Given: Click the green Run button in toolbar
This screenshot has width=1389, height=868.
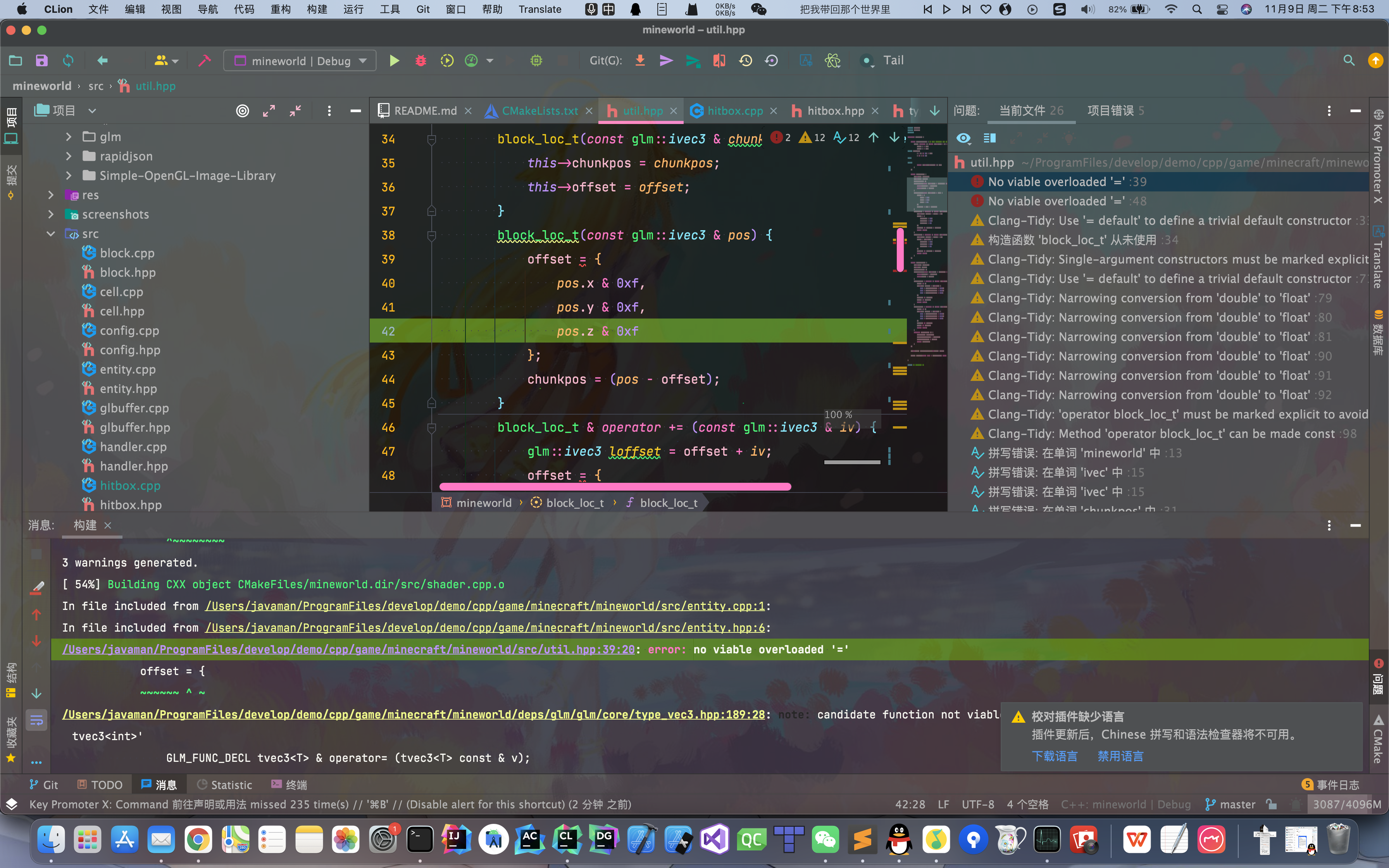Looking at the screenshot, I should [394, 61].
